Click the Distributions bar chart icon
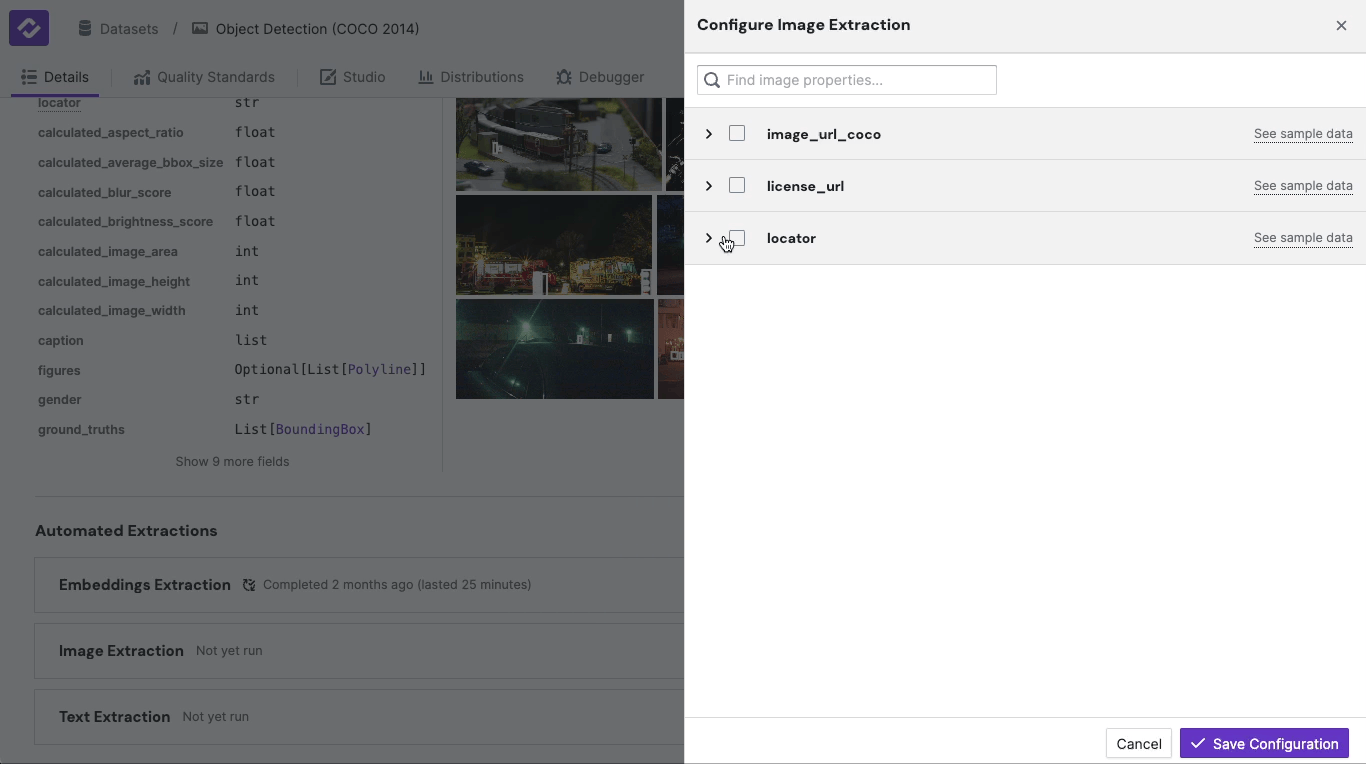Viewport: 1366px width, 764px height. [427, 76]
